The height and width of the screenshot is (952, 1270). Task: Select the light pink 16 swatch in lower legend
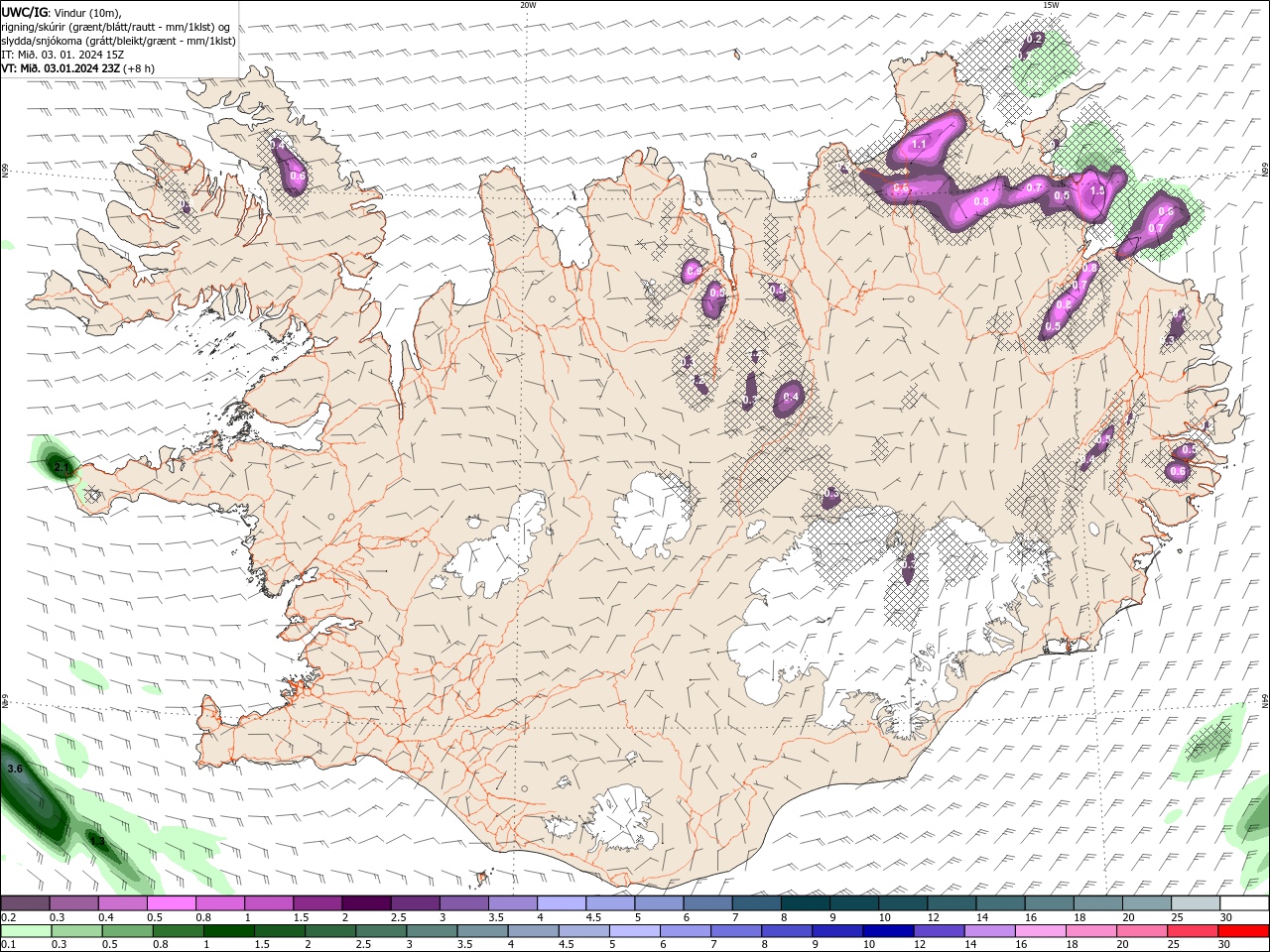(1039, 931)
